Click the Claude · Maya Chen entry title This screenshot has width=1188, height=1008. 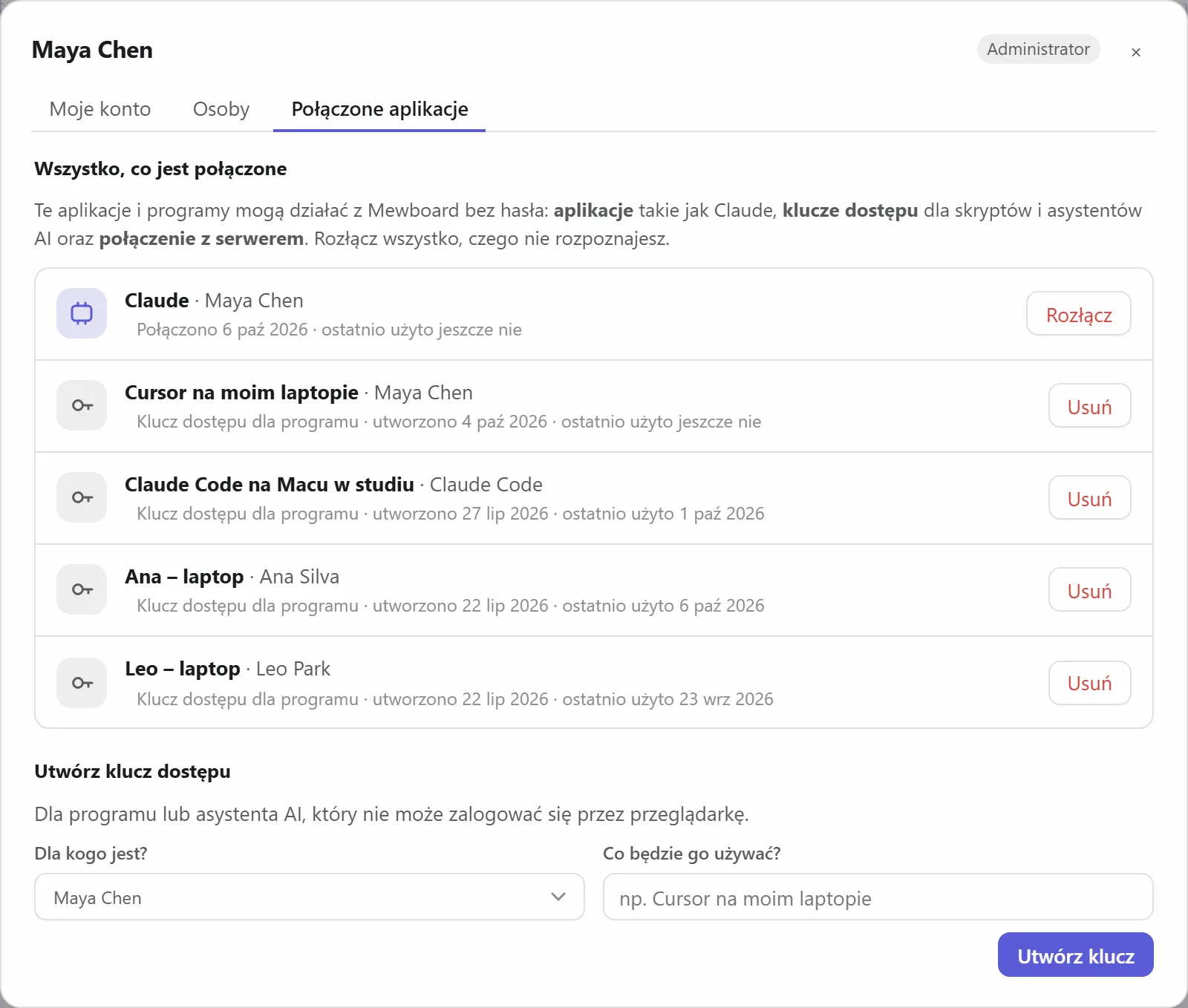(214, 301)
